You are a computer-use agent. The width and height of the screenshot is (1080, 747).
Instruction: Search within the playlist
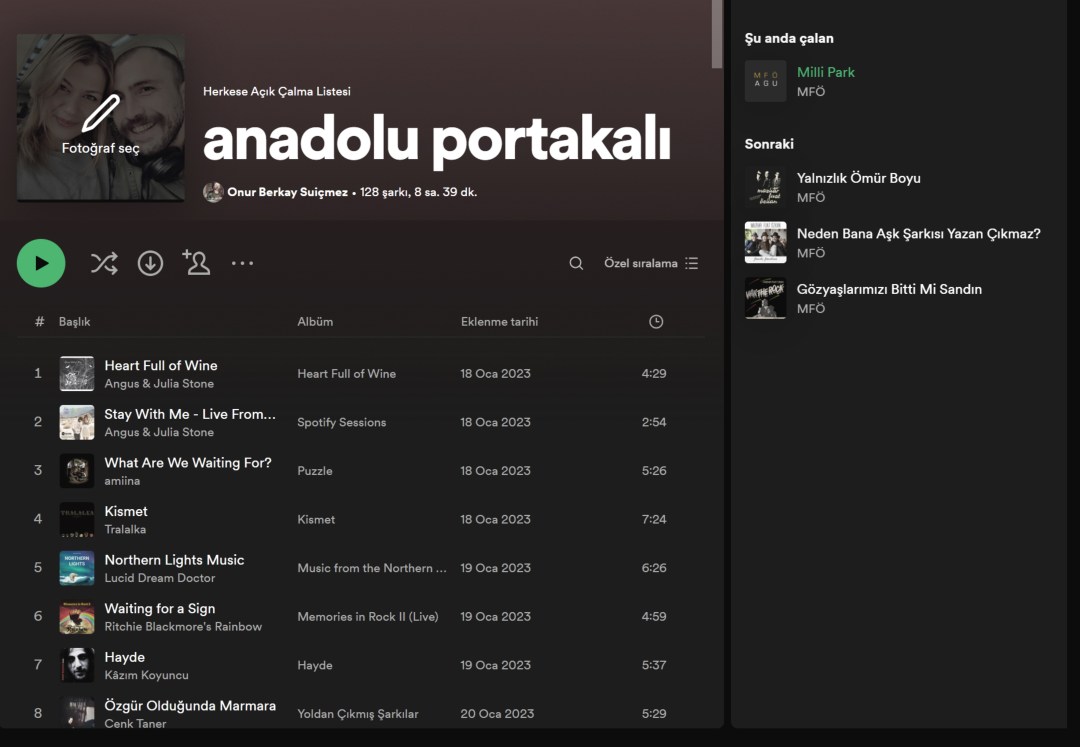pos(576,263)
